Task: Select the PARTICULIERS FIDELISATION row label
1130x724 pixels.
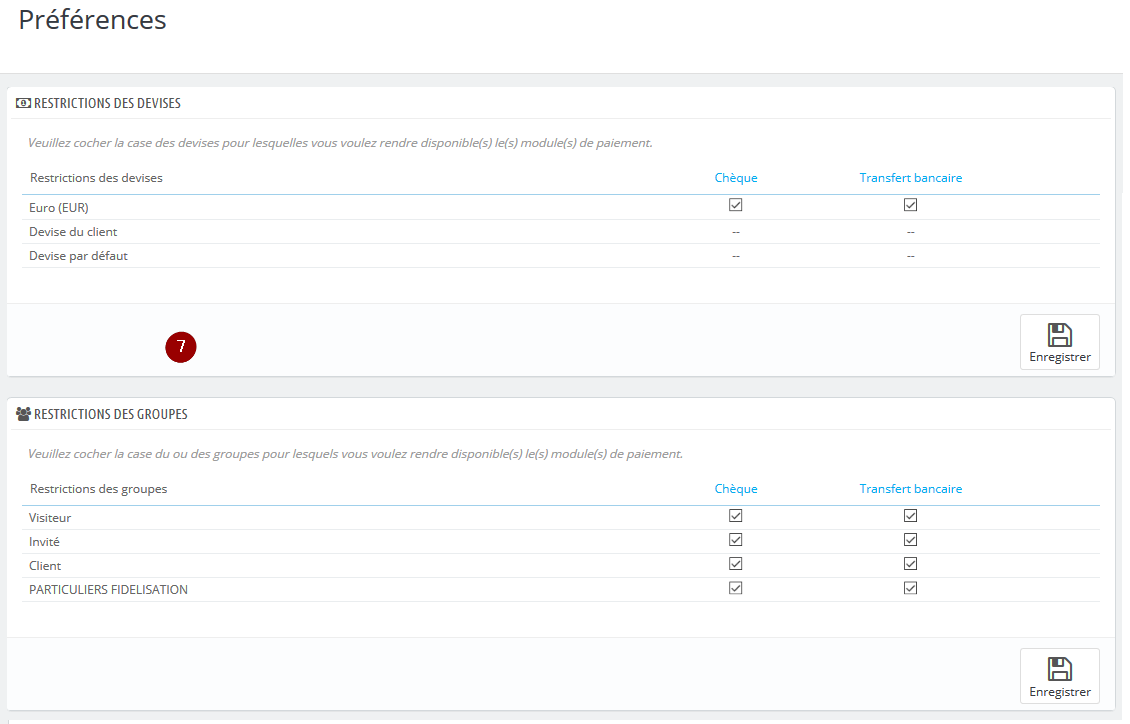Action: [x=108, y=590]
